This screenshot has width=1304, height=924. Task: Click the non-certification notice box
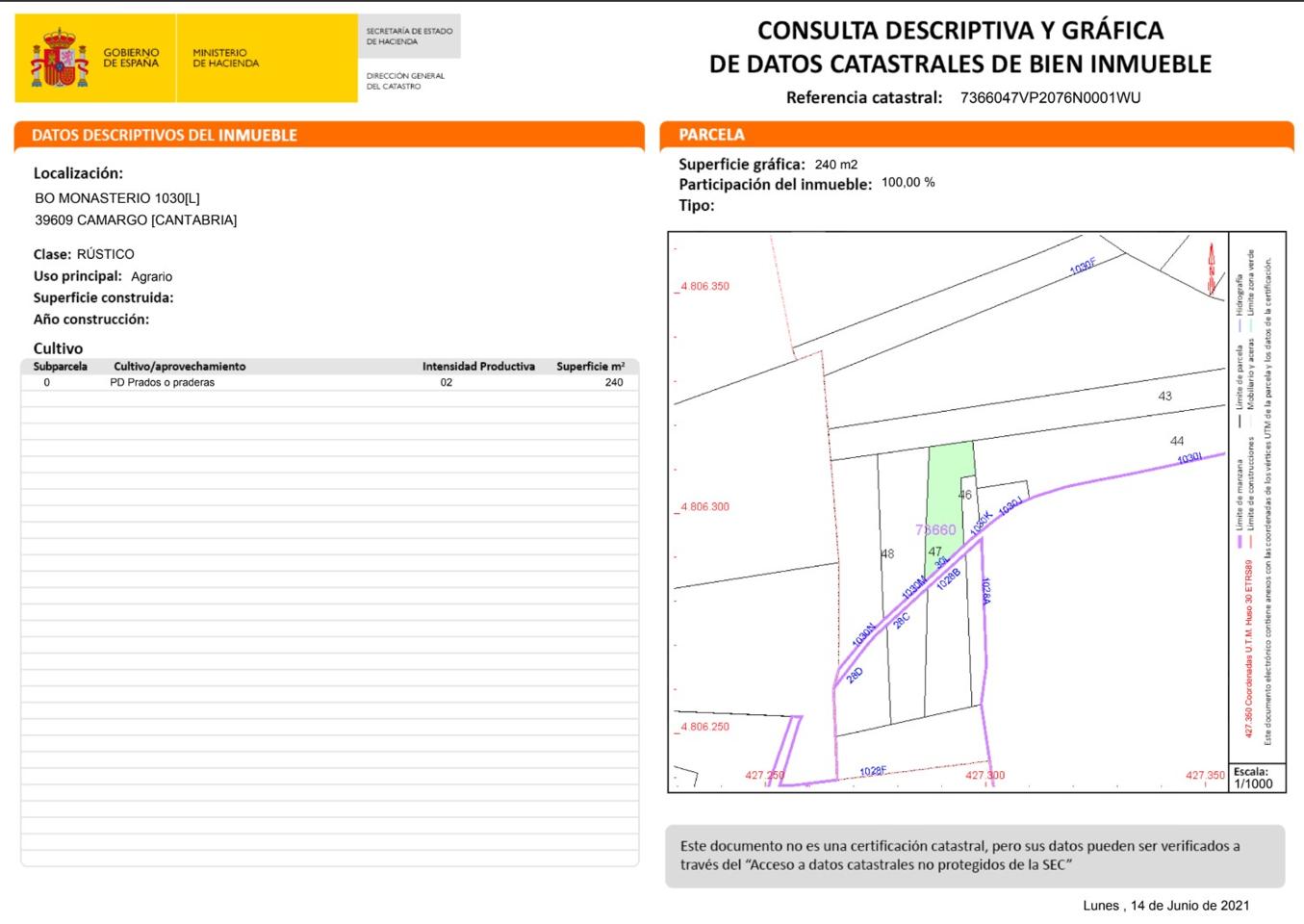point(975,856)
